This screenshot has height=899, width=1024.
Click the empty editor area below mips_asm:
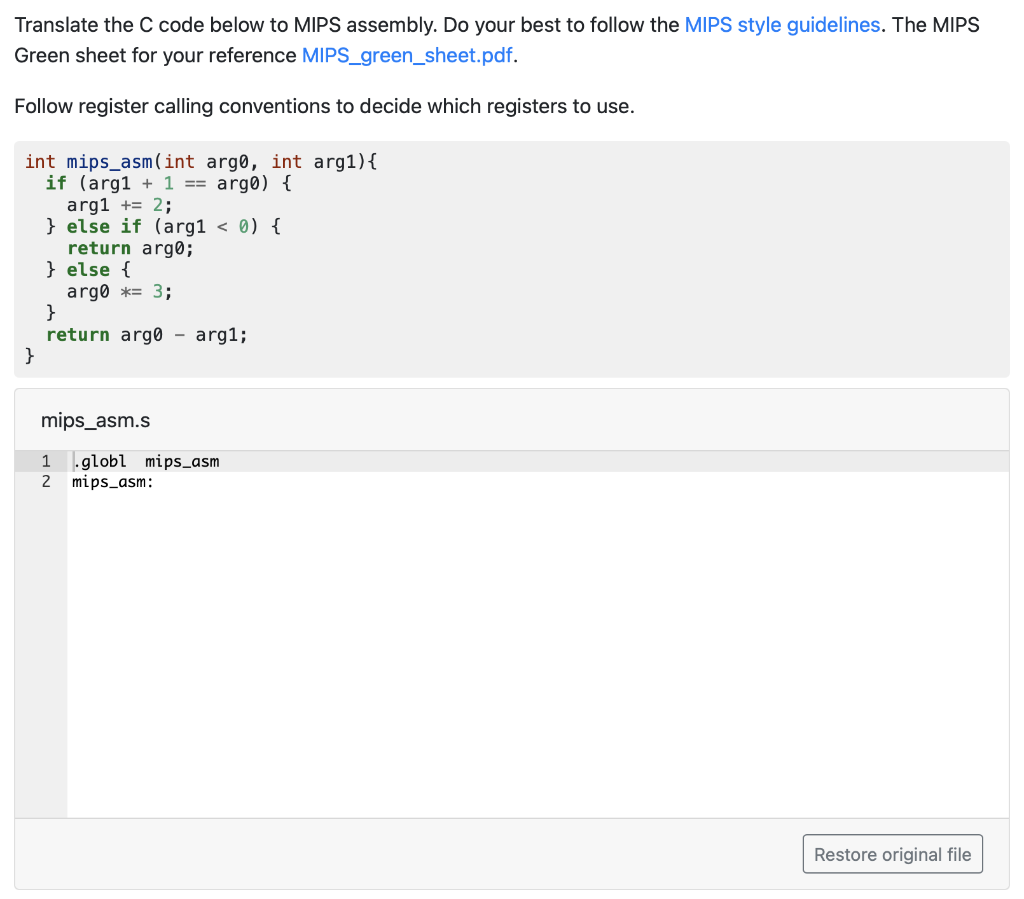400,600
